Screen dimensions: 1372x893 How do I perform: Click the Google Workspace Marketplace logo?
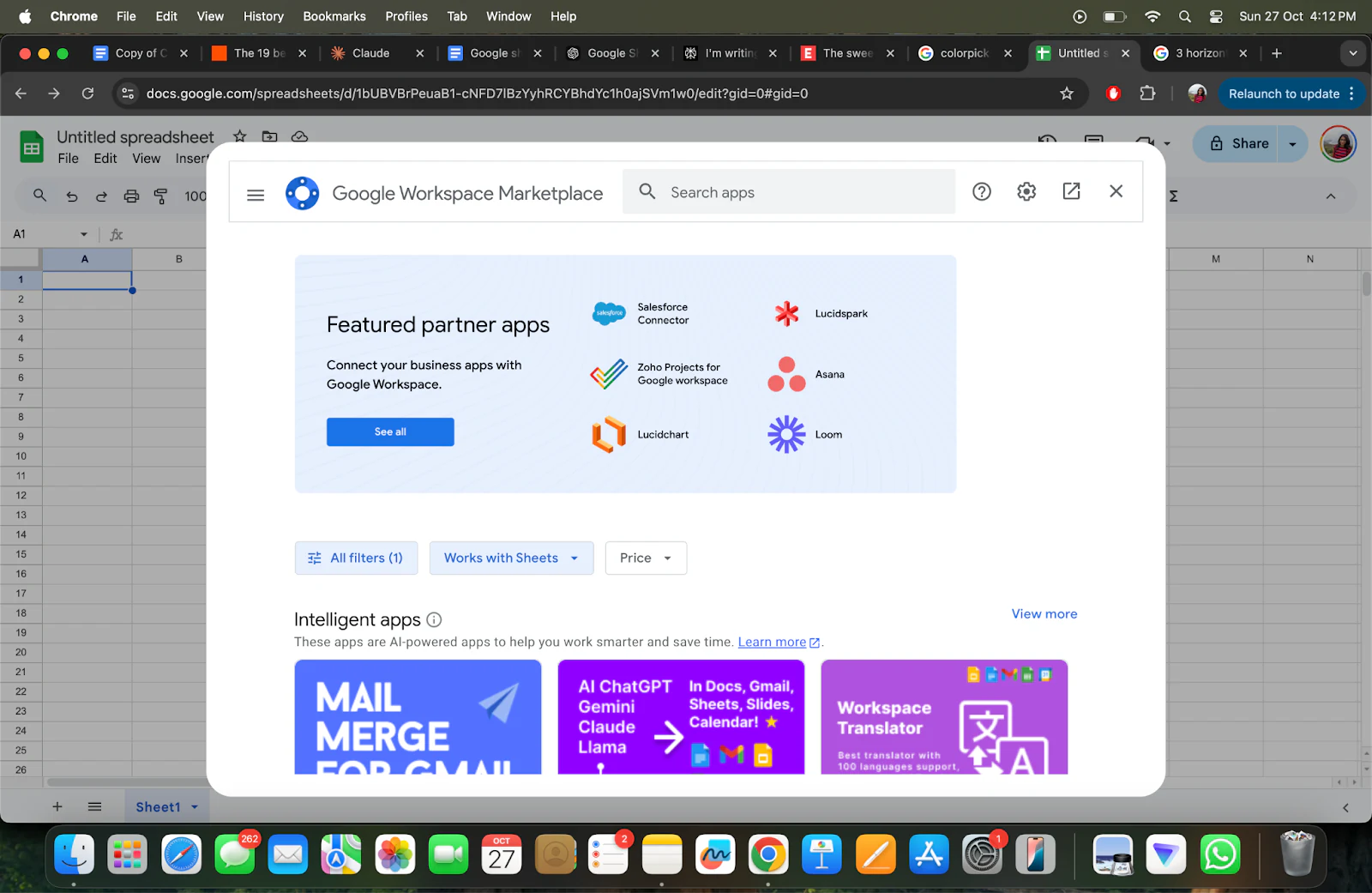pos(302,193)
